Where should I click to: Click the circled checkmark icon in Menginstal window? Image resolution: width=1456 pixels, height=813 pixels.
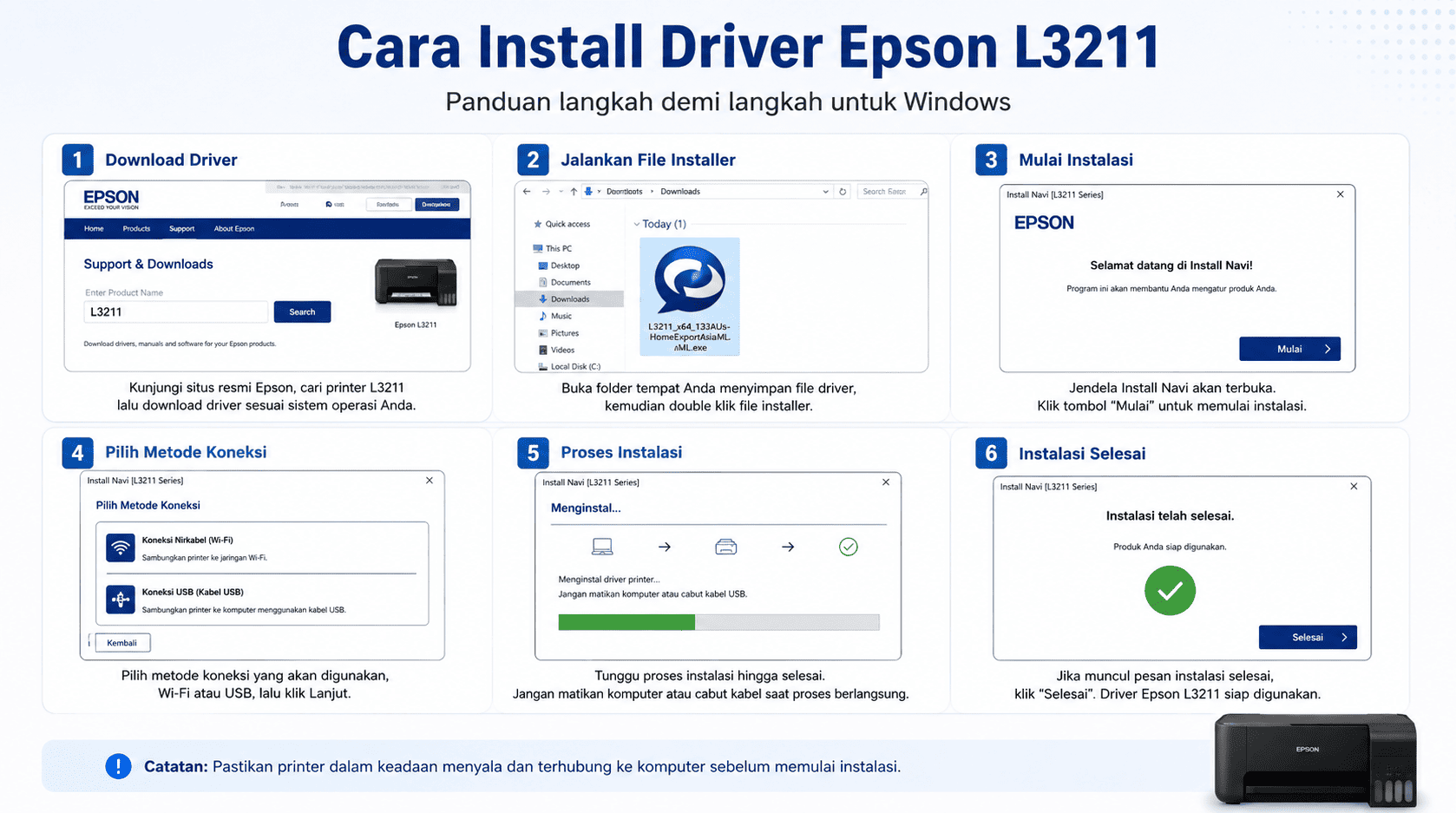pos(849,547)
